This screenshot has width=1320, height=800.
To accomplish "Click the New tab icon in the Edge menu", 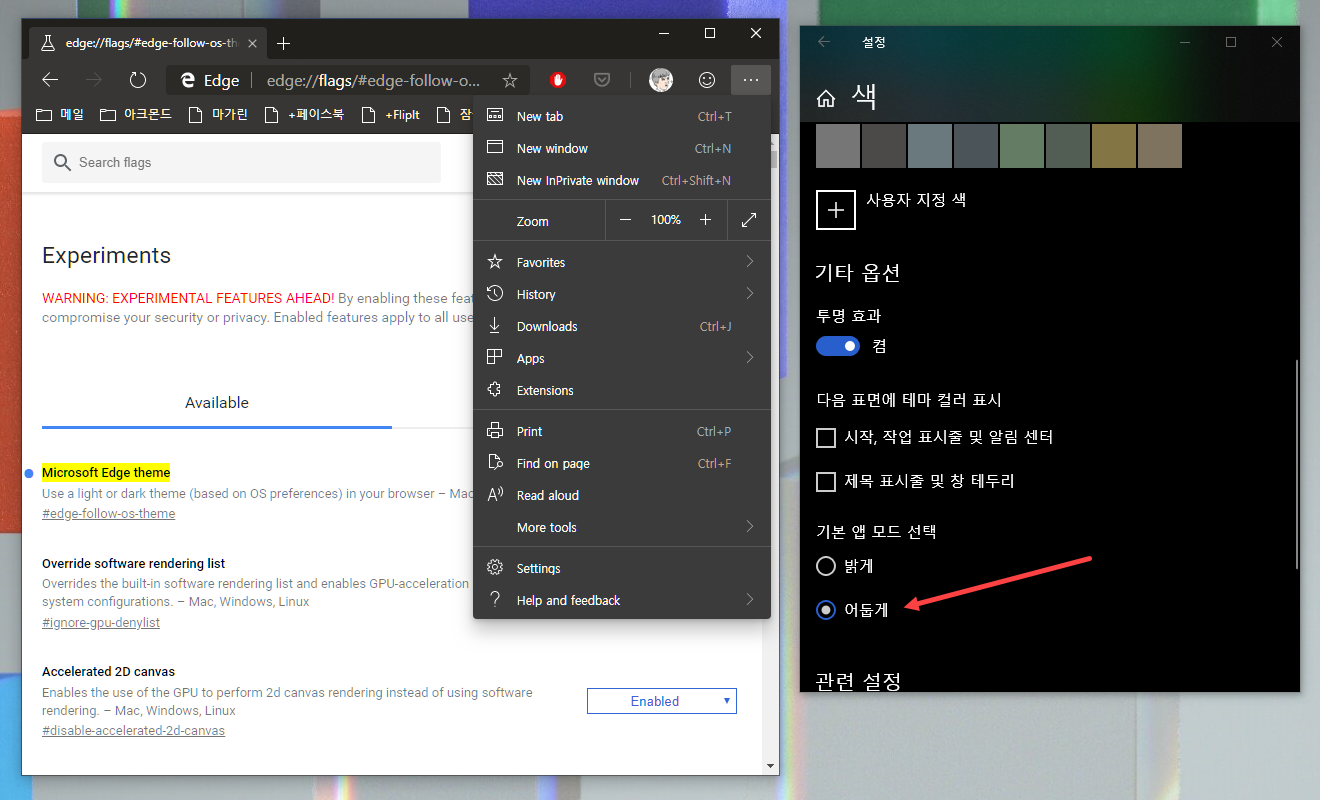I will (494, 116).
